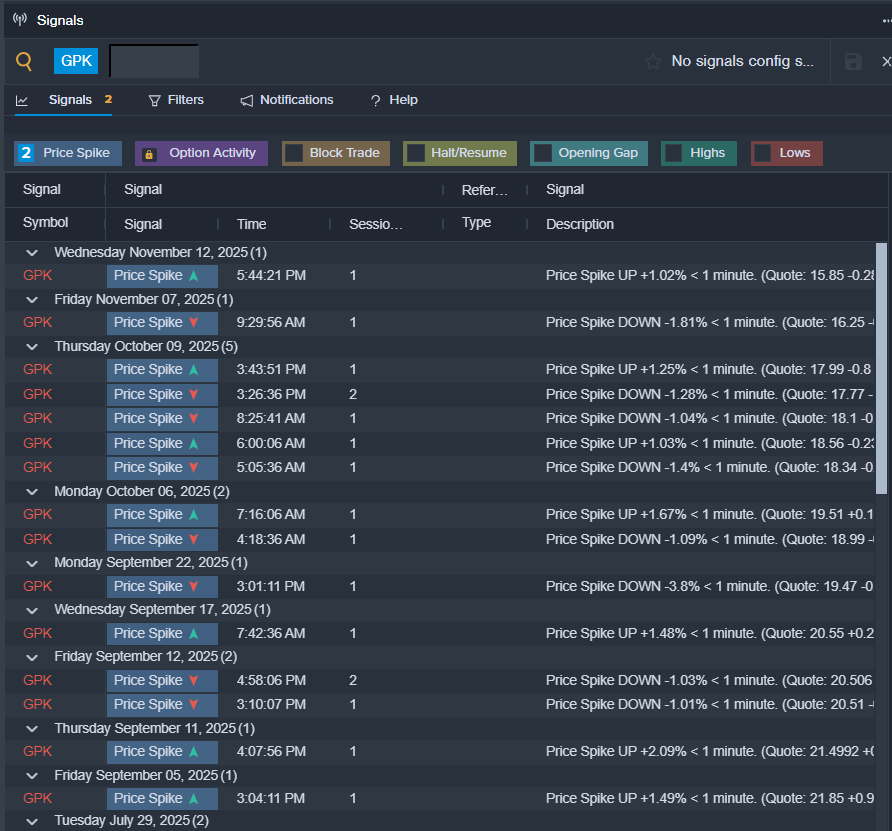
Task: Collapse the Monday September 22, 2025 group
Action: pos(32,563)
